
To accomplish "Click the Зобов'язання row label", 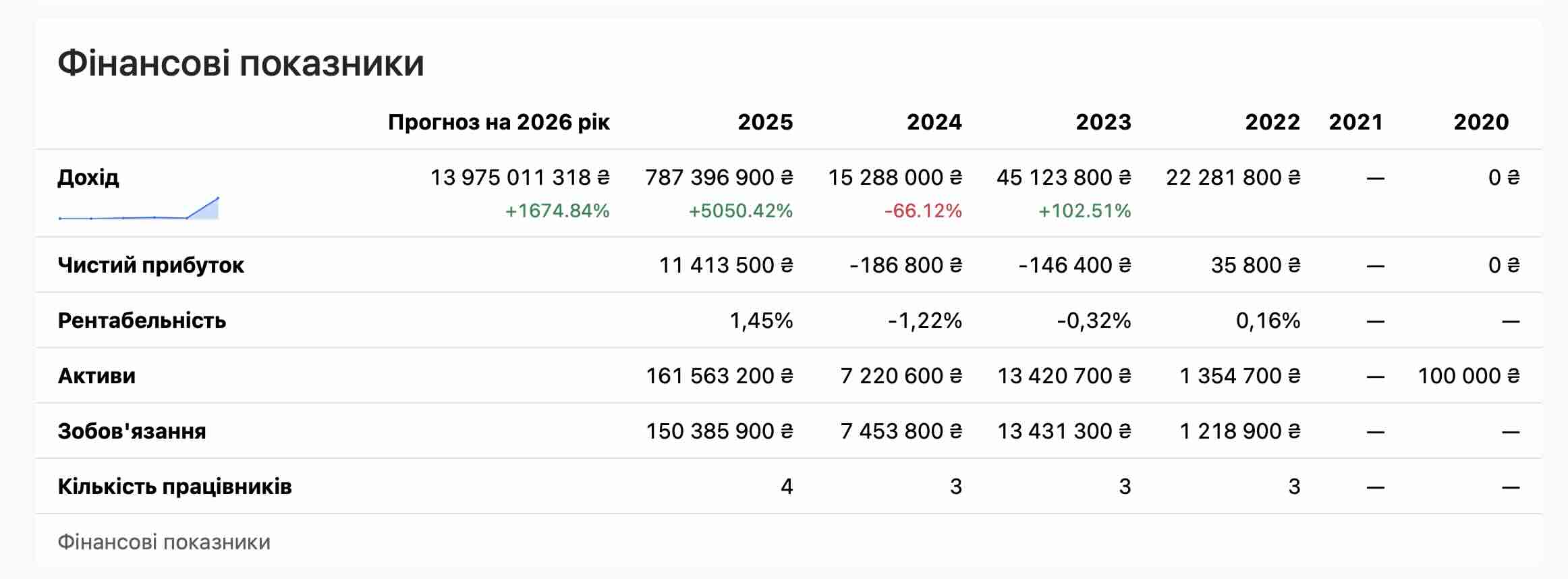I will click(x=132, y=431).
